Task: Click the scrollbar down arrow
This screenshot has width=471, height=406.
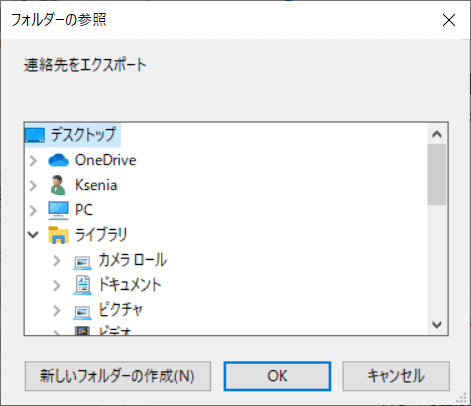Action: [437, 325]
